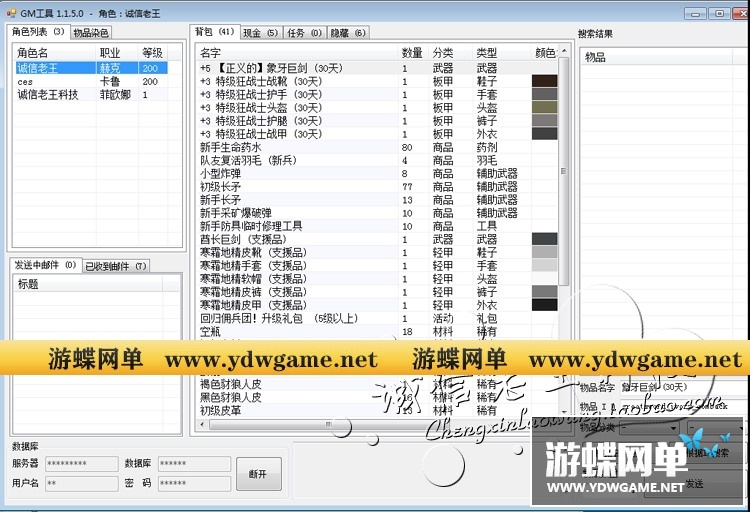This screenshot has width=750, height=512.
Task: Open the 现金 (5) tab
Action: 261,33
